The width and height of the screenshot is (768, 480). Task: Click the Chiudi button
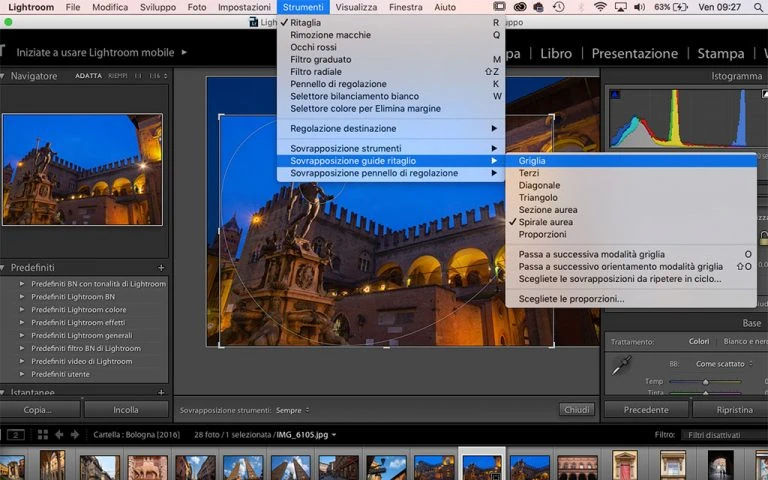click(x=576, y=409)
